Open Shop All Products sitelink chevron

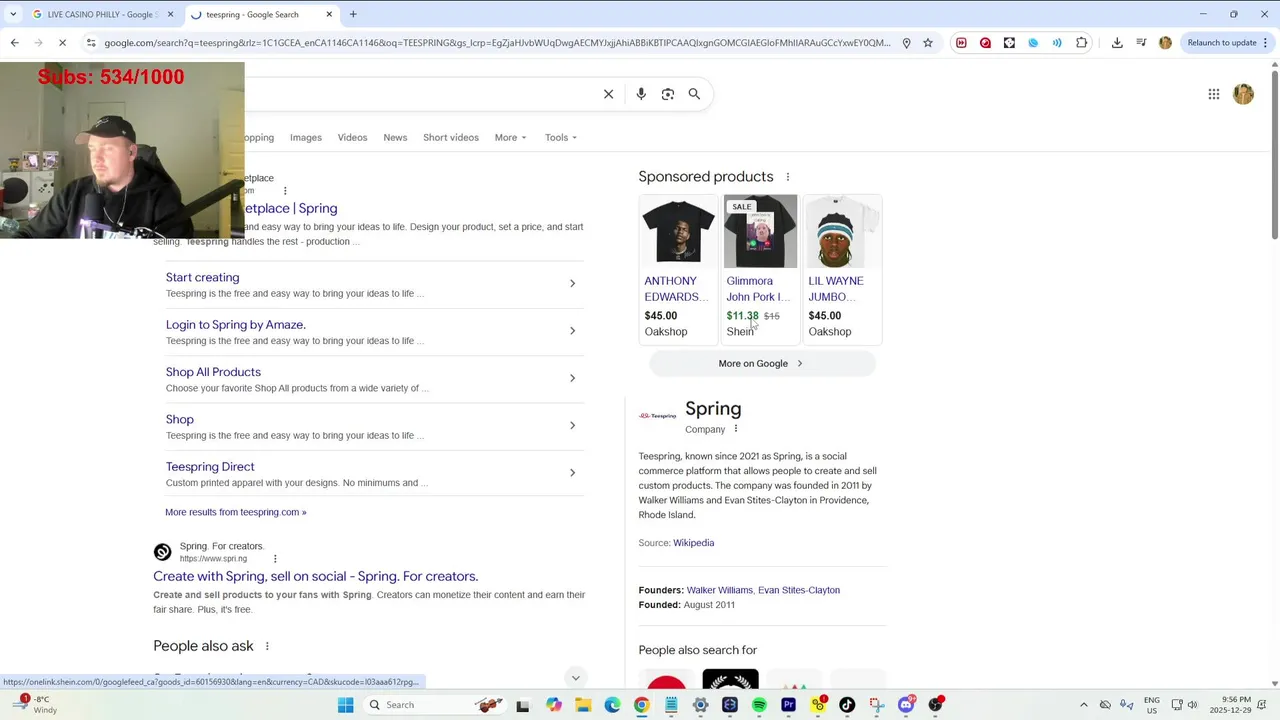pyautogui.click(x=572, y=378)
